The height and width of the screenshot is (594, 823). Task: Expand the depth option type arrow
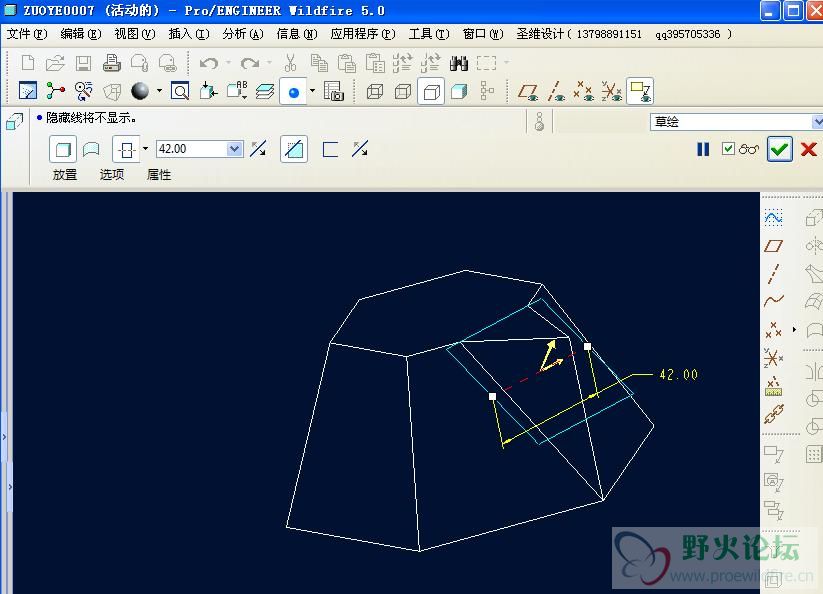coord(145,149)
